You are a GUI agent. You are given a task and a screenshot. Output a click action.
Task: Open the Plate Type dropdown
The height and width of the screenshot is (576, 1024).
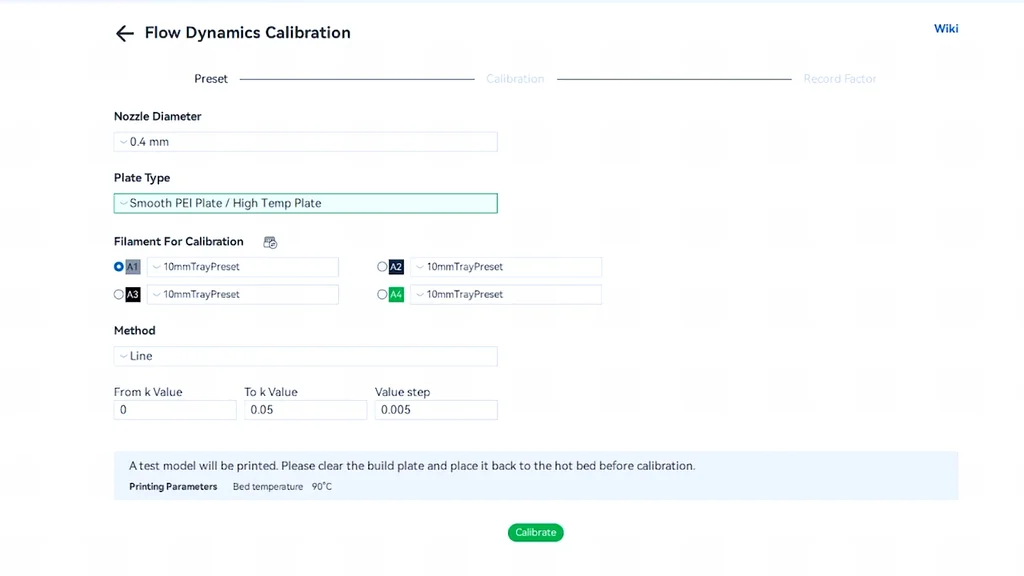coord(306,203)
